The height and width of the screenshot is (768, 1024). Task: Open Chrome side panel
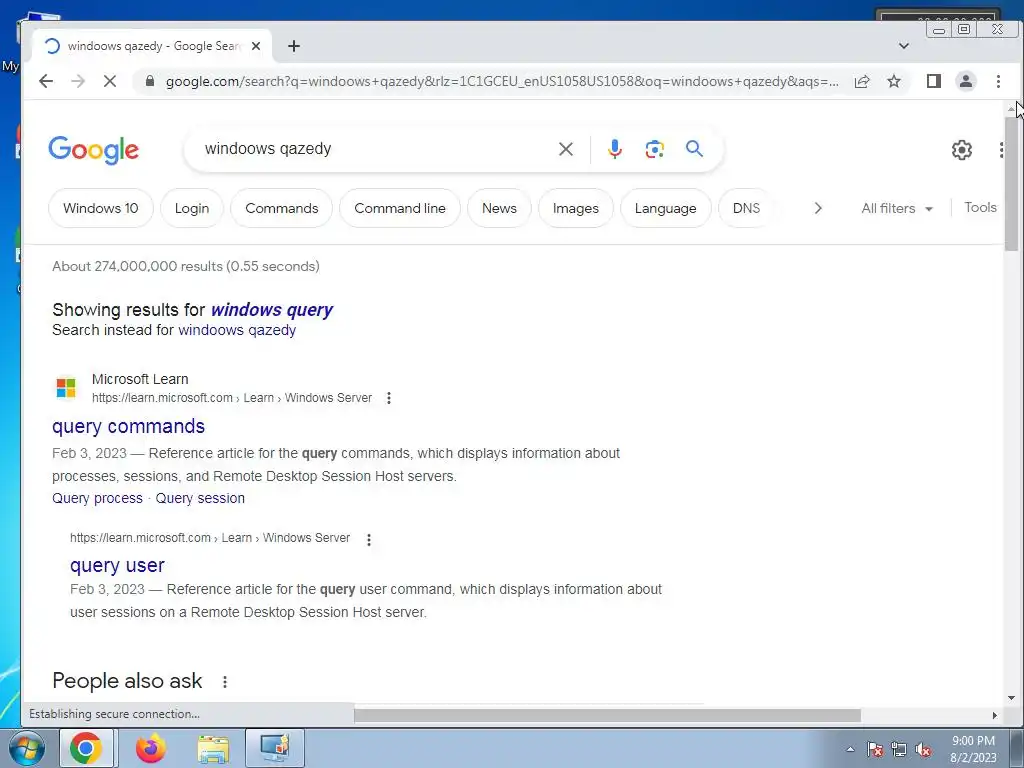(x=933, y=81)
